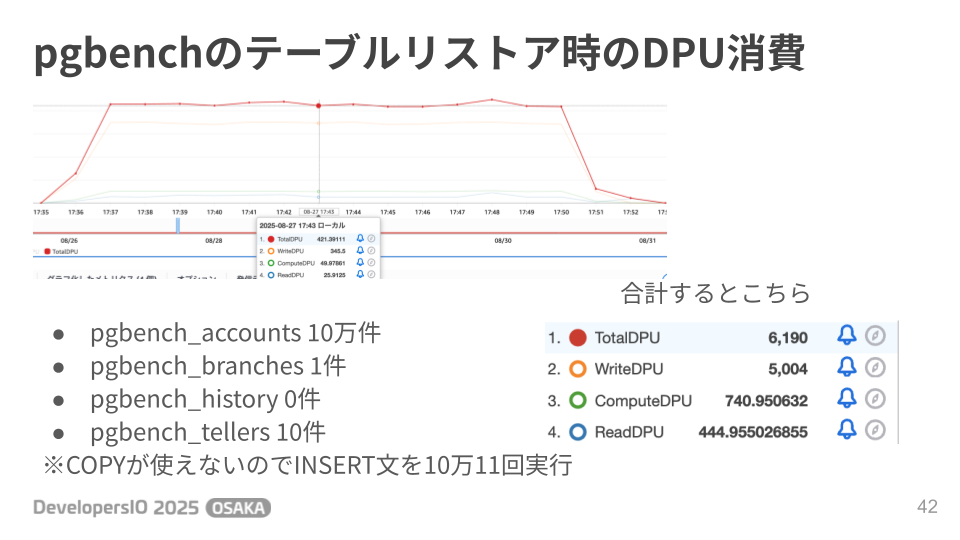This screenshot has width=960, height=540.
Task: Click the compass icon beside ReadDPU 444.955026855
Action: point(875,430)
